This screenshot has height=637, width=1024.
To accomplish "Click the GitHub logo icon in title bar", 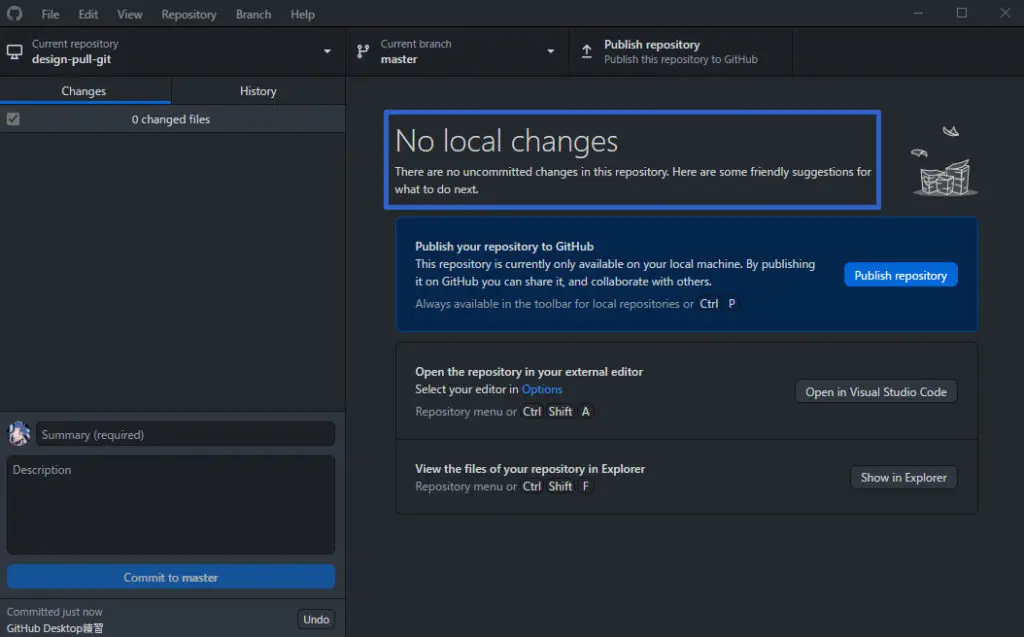I will (14, 14).
